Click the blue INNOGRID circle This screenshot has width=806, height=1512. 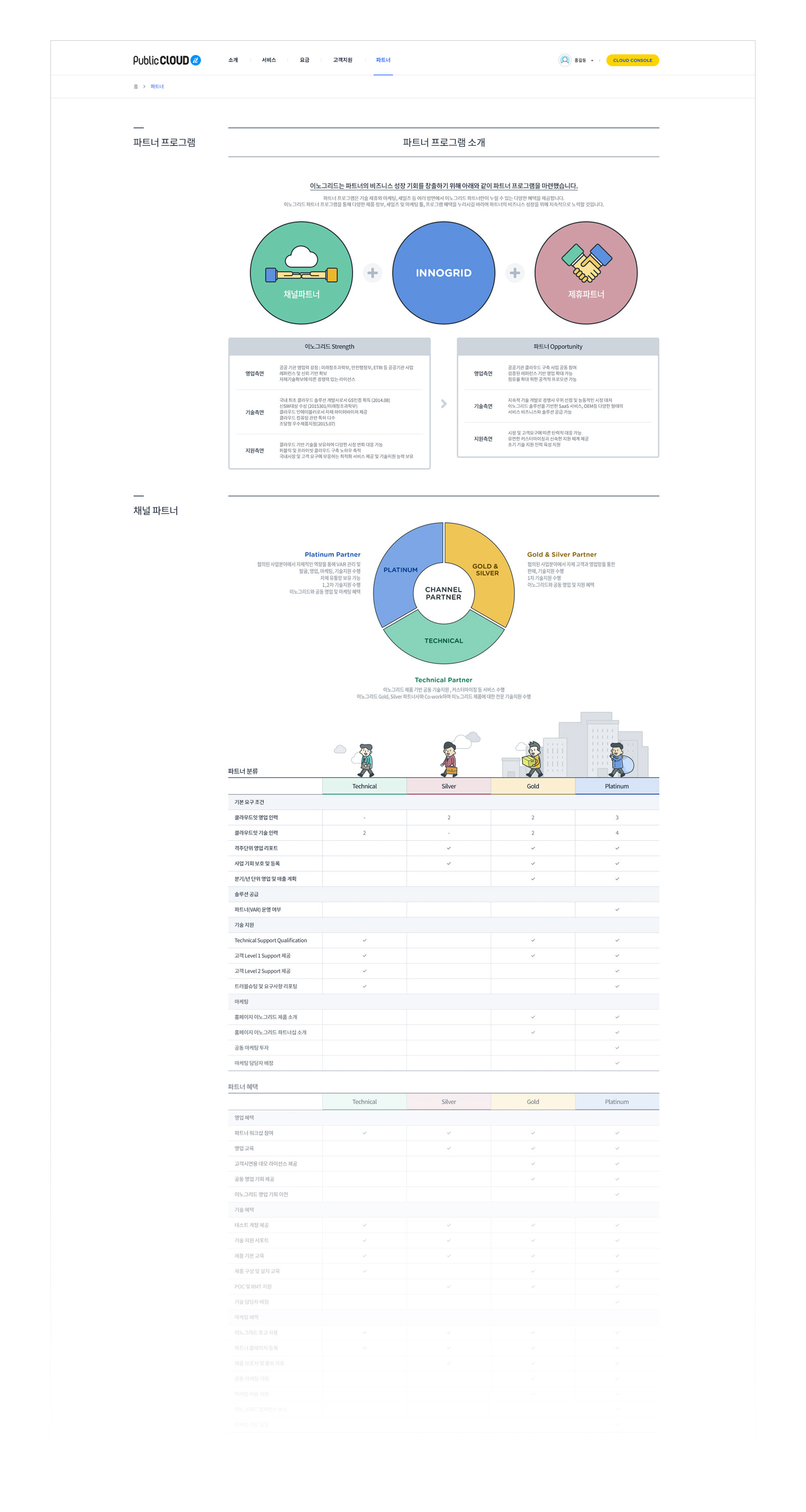[443, 272]
